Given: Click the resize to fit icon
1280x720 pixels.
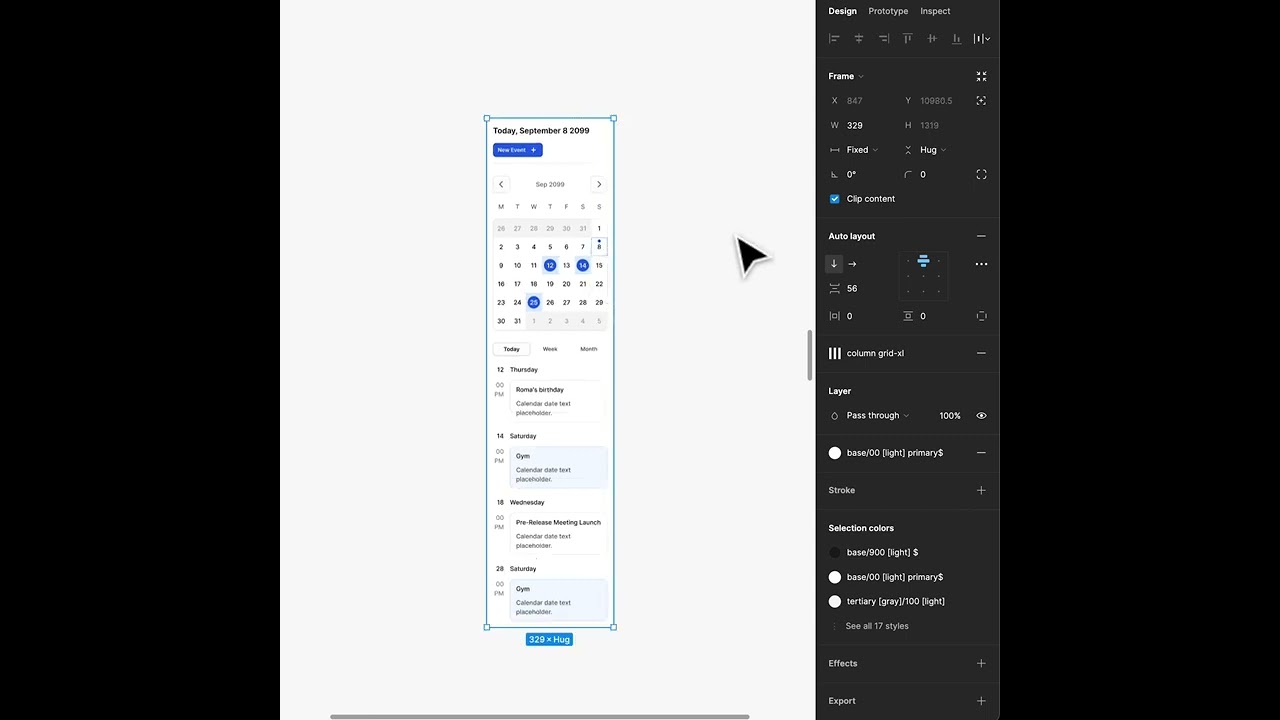Looking at the screenshot, I should pyautogui.click(x=981, y=76).
